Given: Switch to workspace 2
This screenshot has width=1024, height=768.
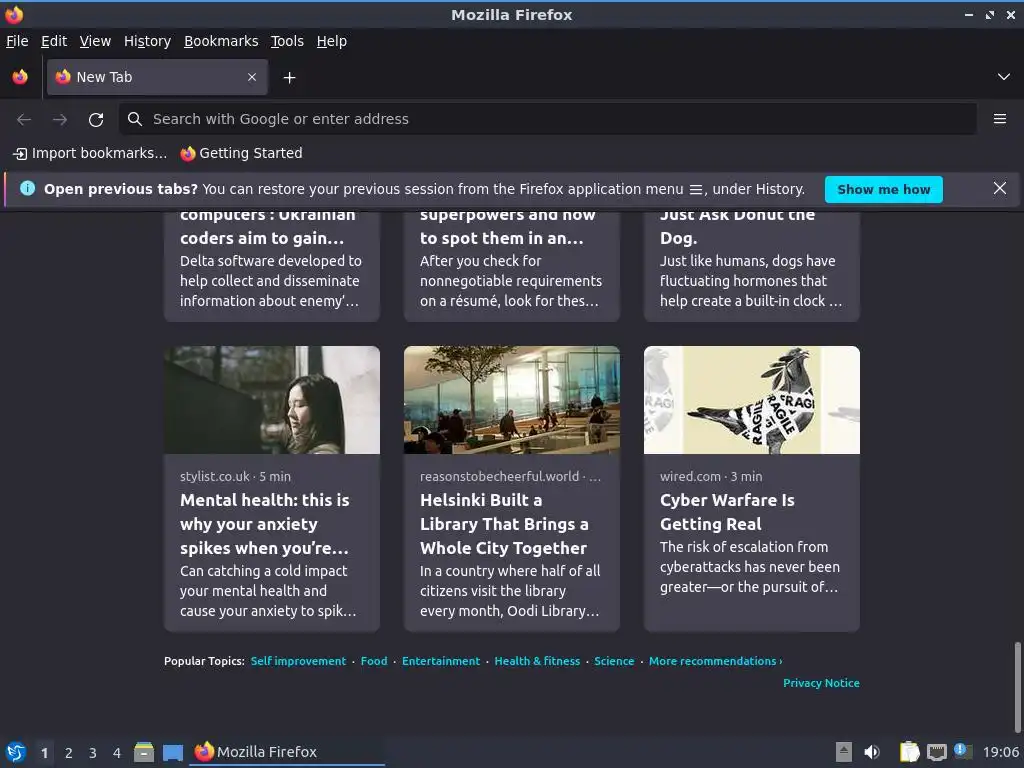Looking at the screenshot, I should [69, 752].
